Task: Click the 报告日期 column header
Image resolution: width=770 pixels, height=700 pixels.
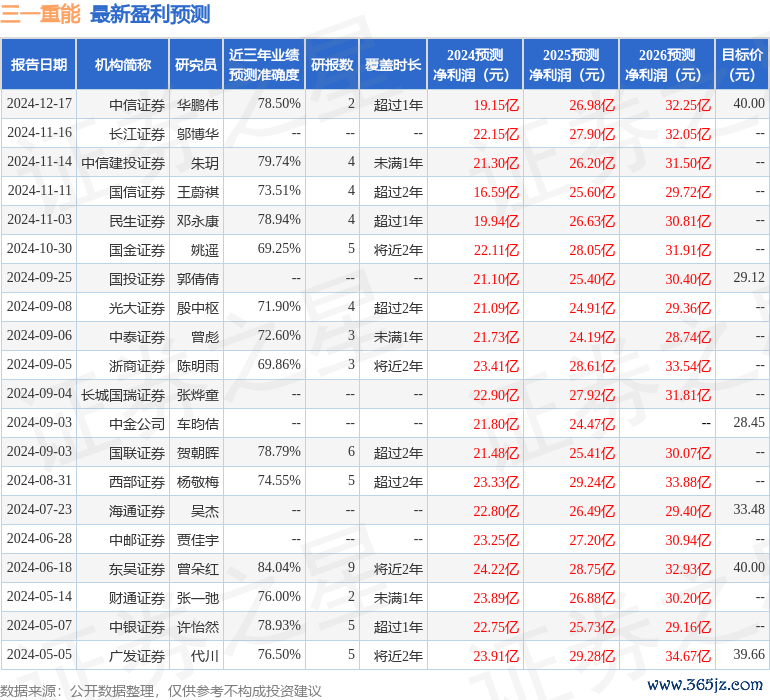Action: click(39, 64)
